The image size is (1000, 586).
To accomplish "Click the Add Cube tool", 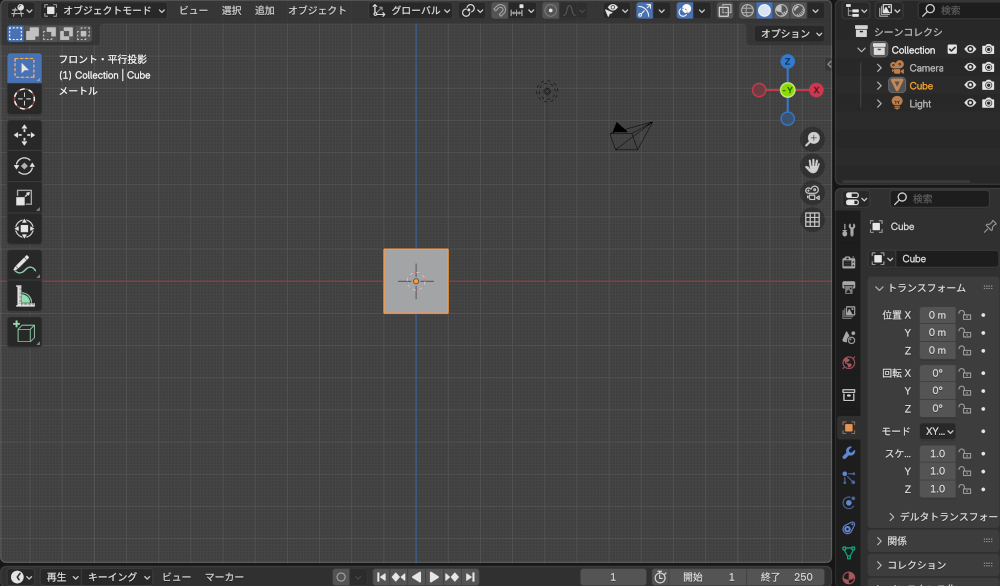I will point(24,332).
